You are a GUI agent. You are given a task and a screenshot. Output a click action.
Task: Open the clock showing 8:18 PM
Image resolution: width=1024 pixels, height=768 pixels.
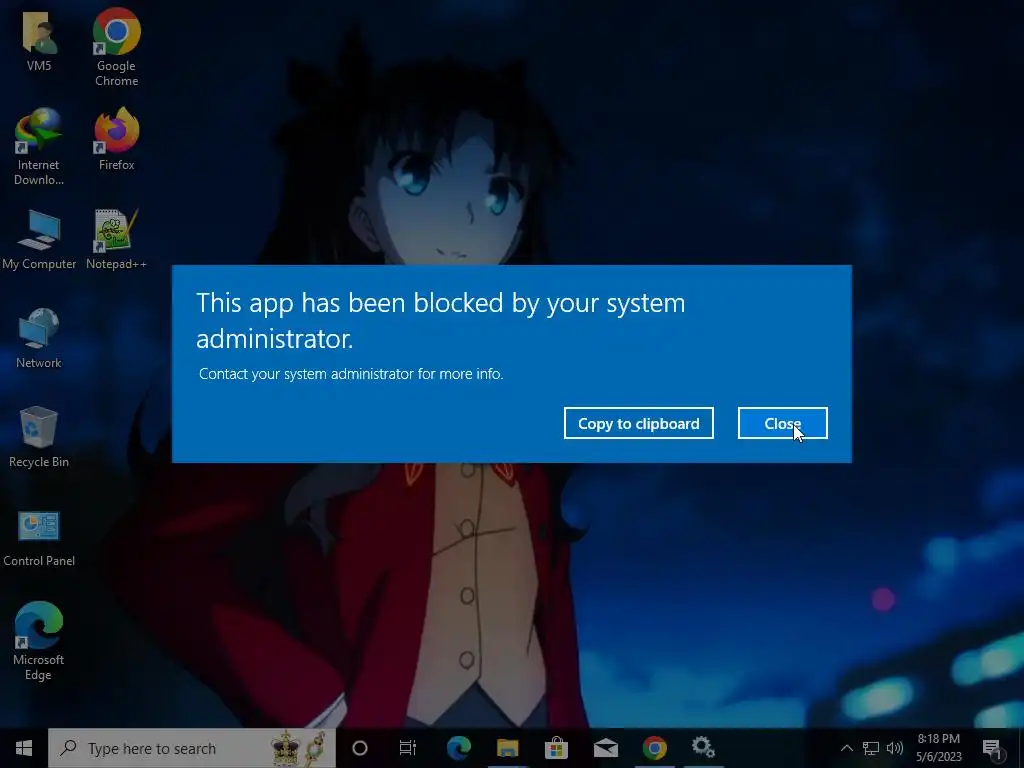pyautogui.click(x=939, y=748)
